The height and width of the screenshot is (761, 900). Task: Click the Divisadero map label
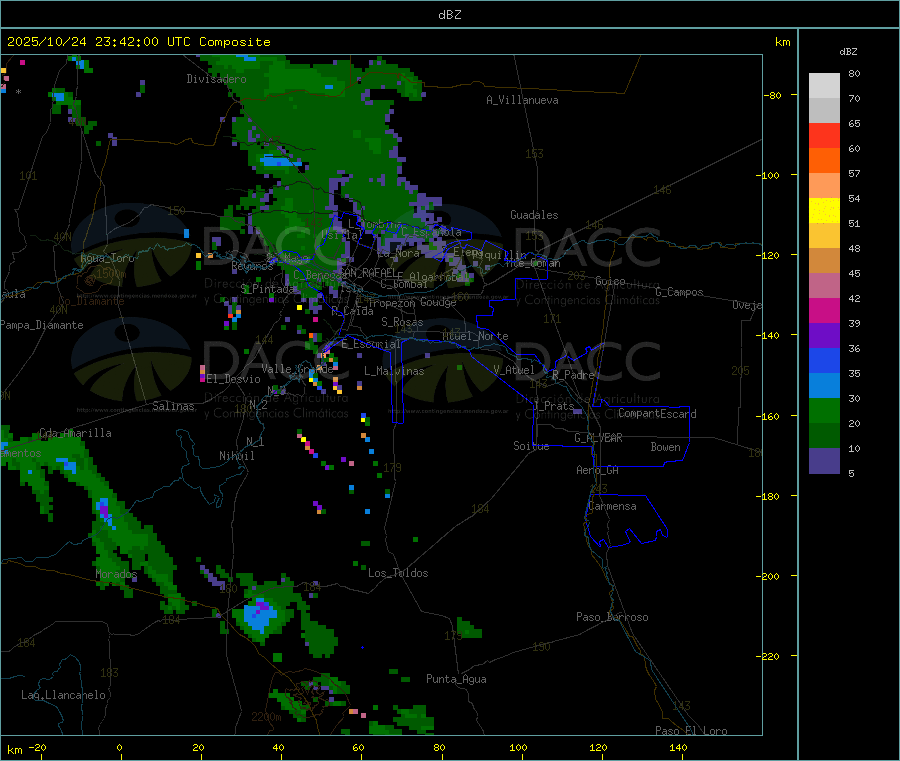coord(216,79)
